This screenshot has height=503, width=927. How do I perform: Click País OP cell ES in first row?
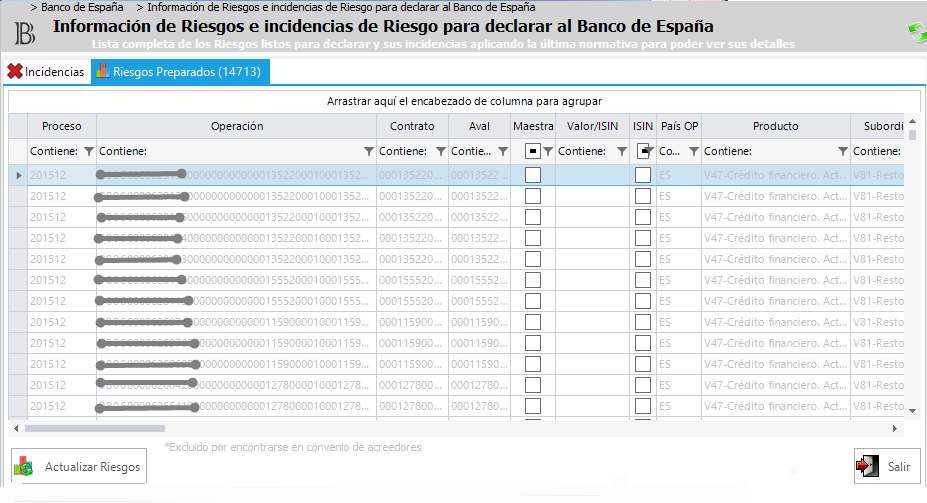click(x=679, y=175)
